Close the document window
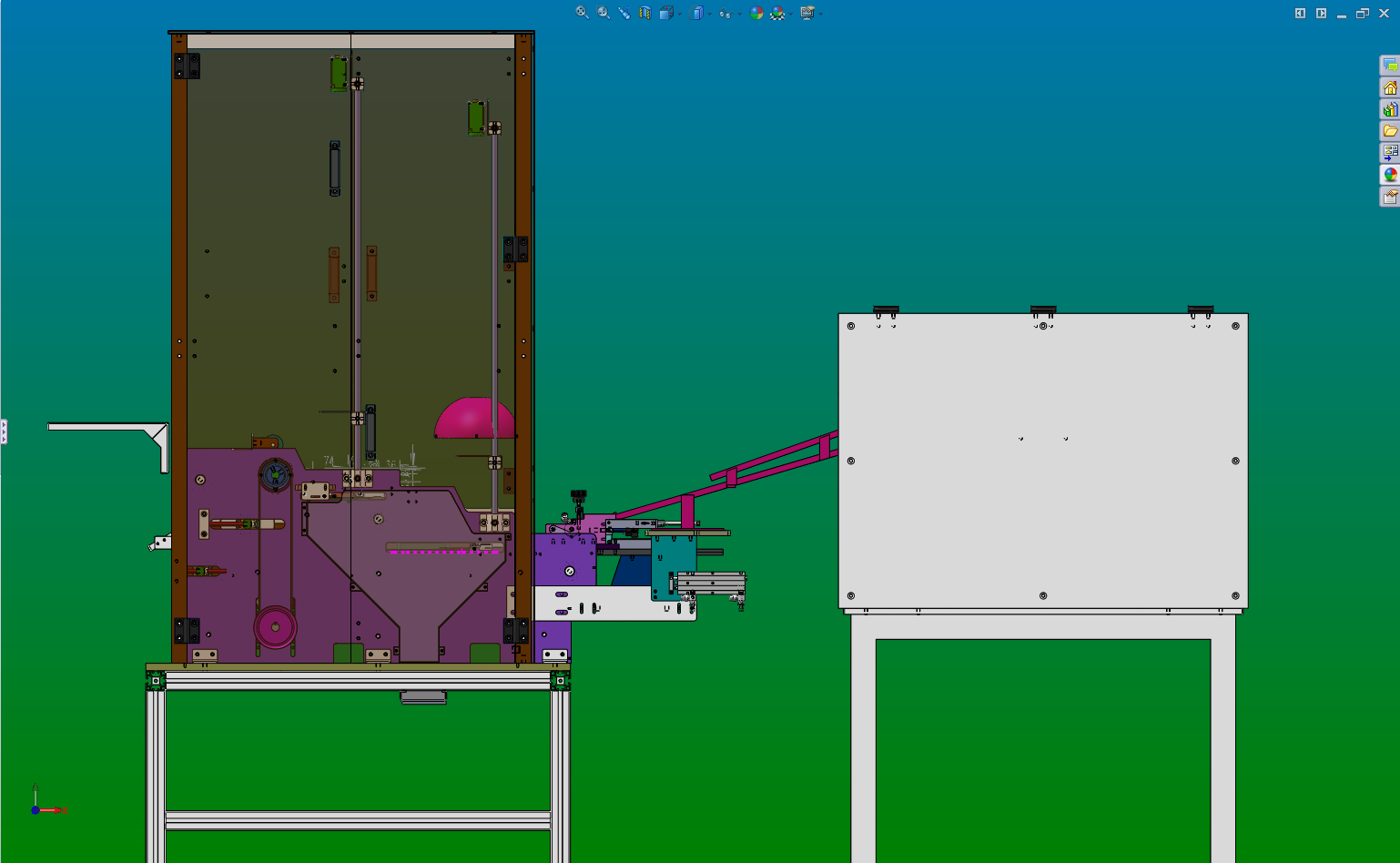This screenshot has height=863, width=1400. (1384, 13)
